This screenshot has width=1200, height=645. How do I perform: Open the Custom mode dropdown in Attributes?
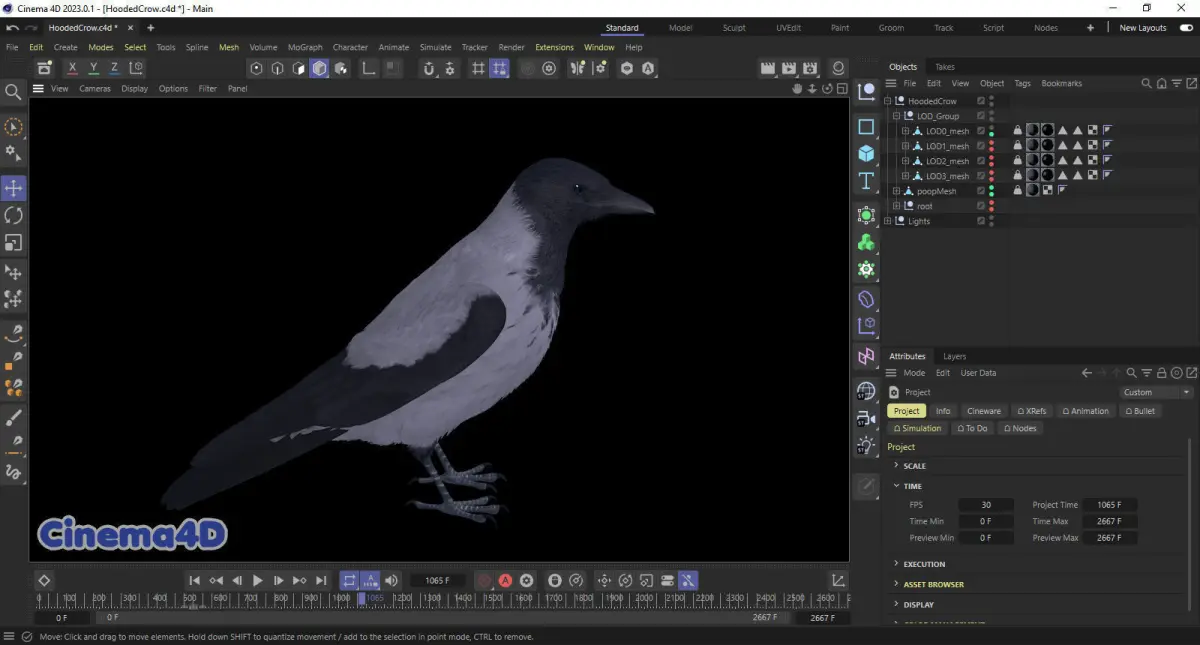pos(1156,392)
